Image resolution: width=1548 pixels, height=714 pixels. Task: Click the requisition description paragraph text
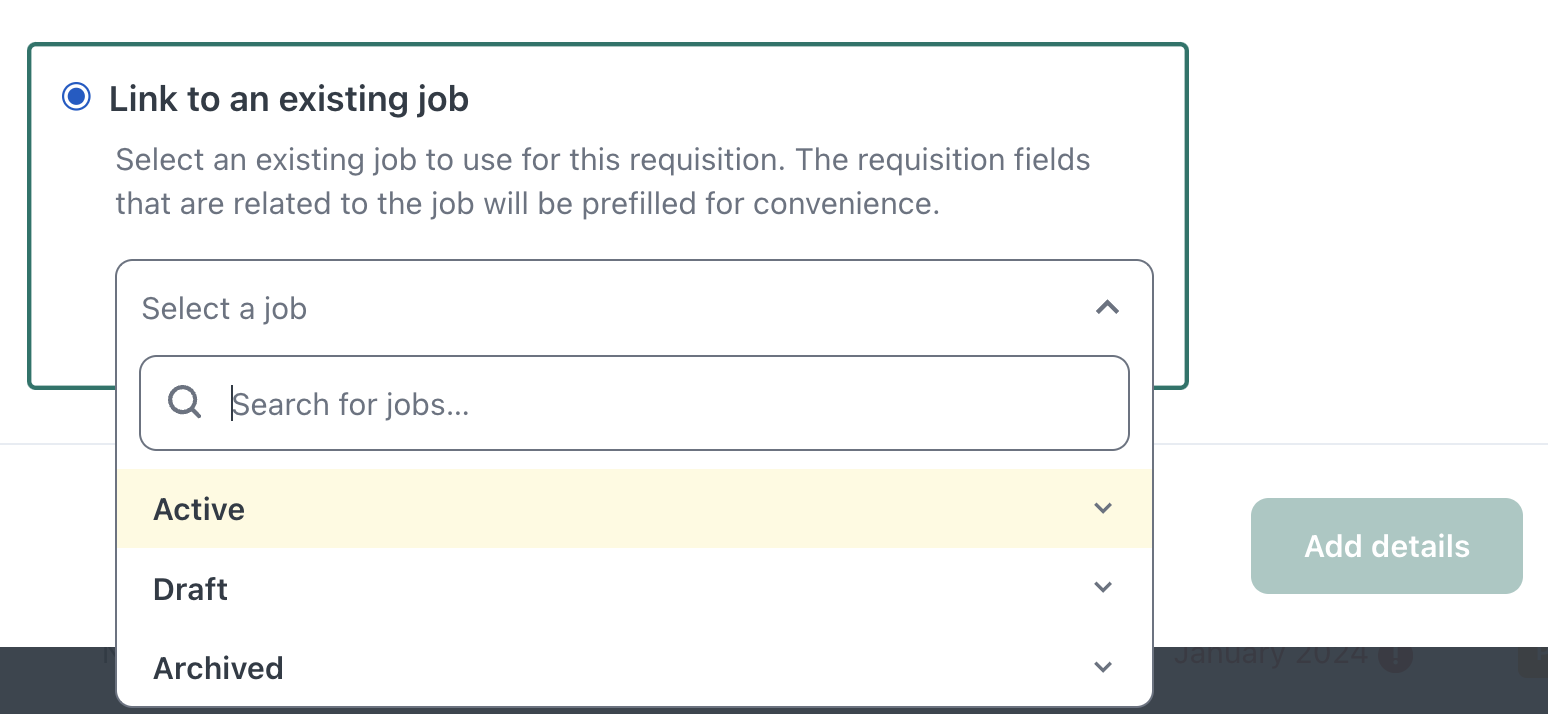(x=603, y=181)
